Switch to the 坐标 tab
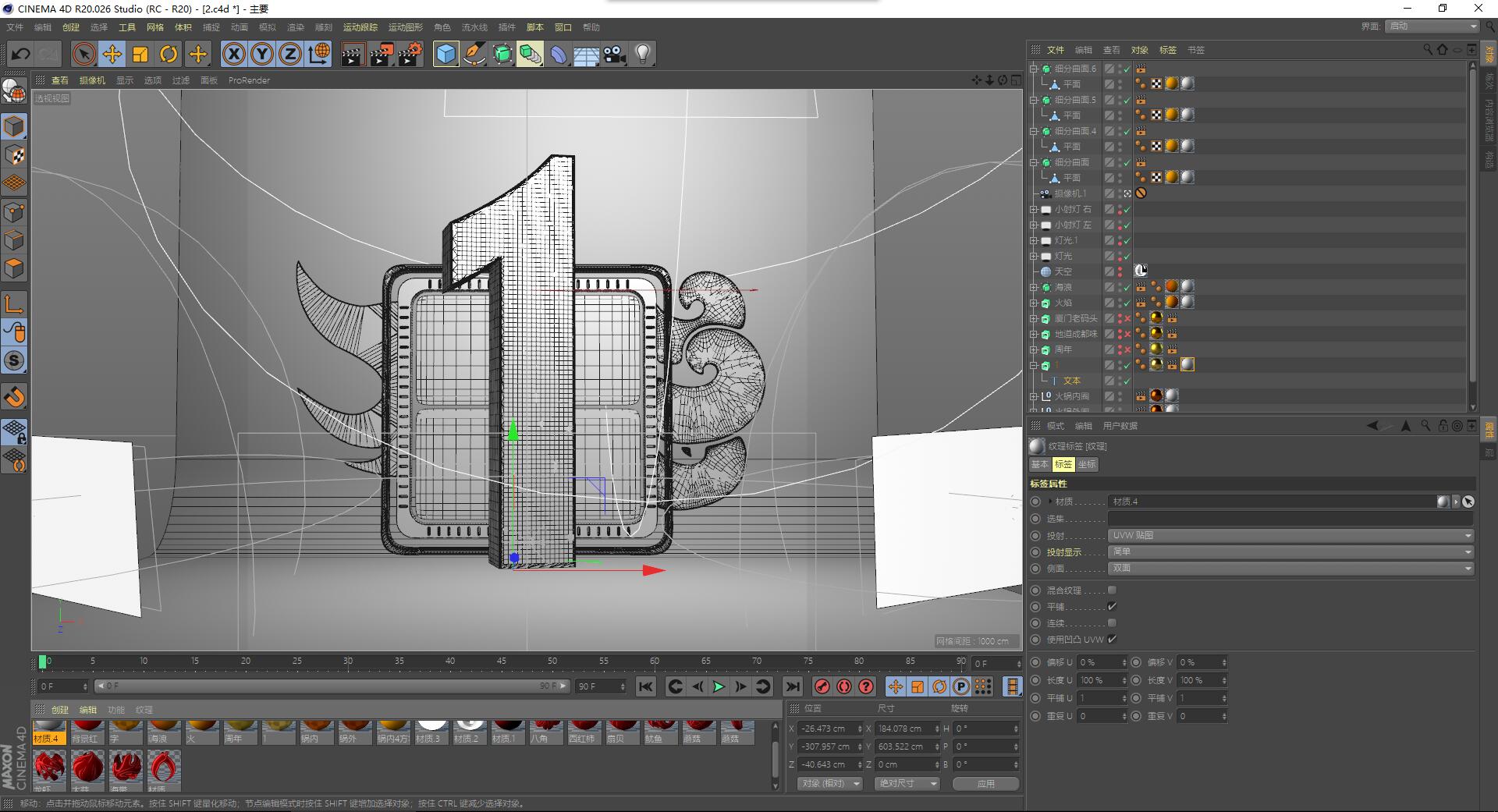 (1087, 464)
